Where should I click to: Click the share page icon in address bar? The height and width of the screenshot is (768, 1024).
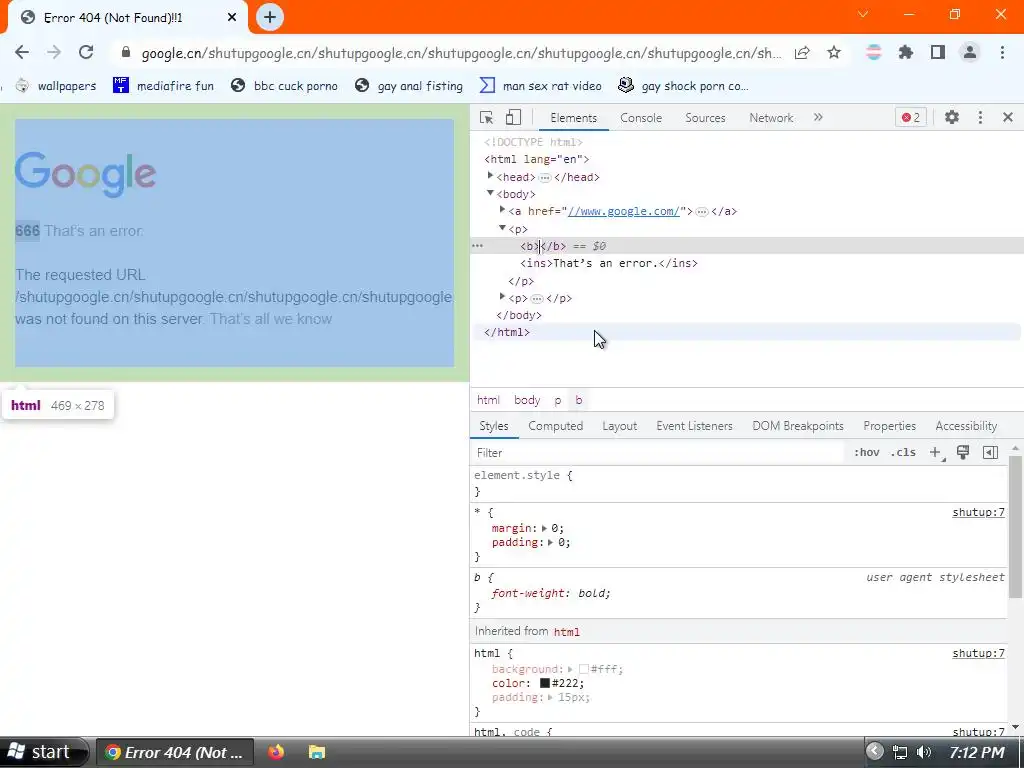click(x=802, y=53)
